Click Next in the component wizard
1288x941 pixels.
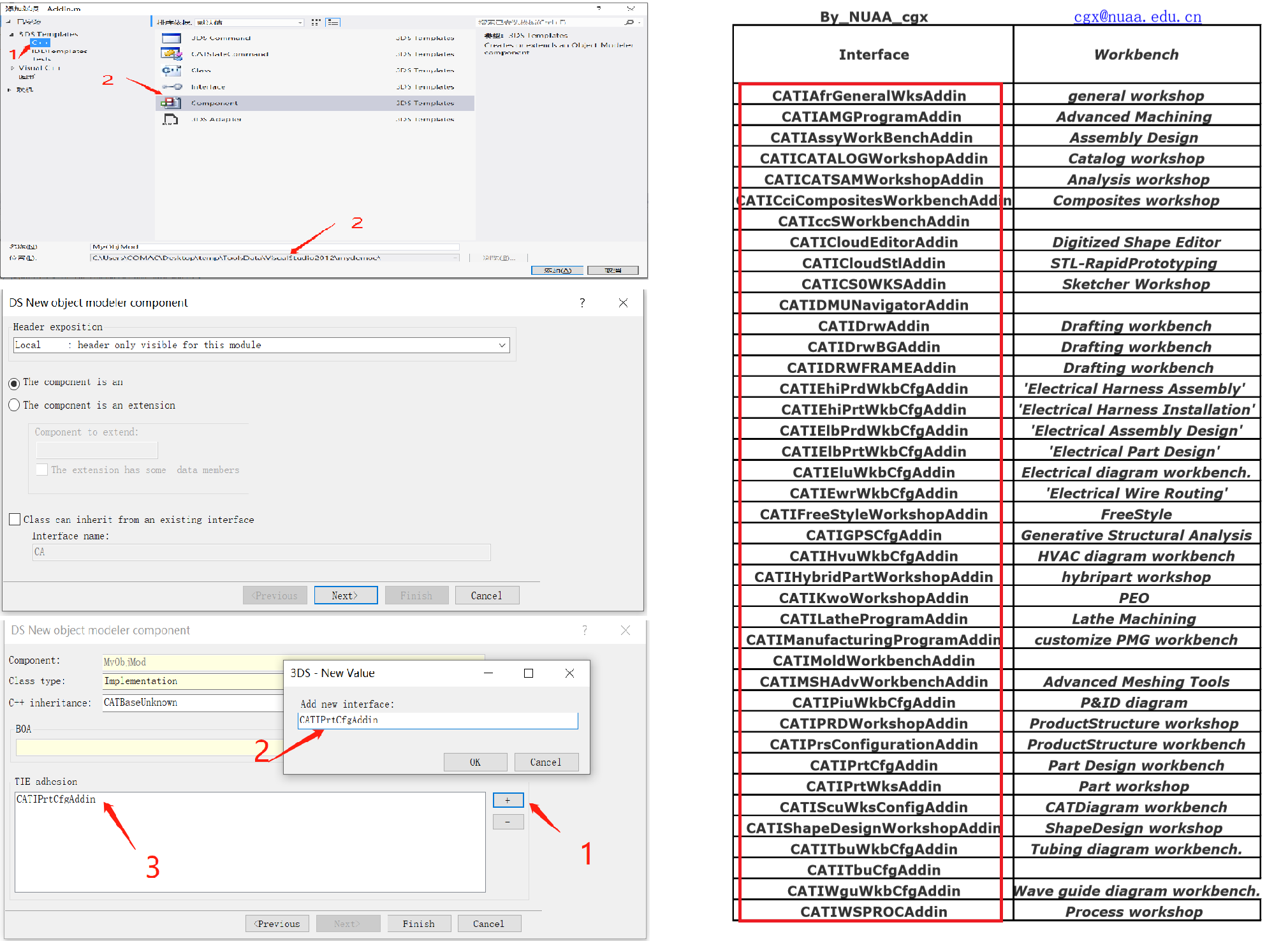346,595
